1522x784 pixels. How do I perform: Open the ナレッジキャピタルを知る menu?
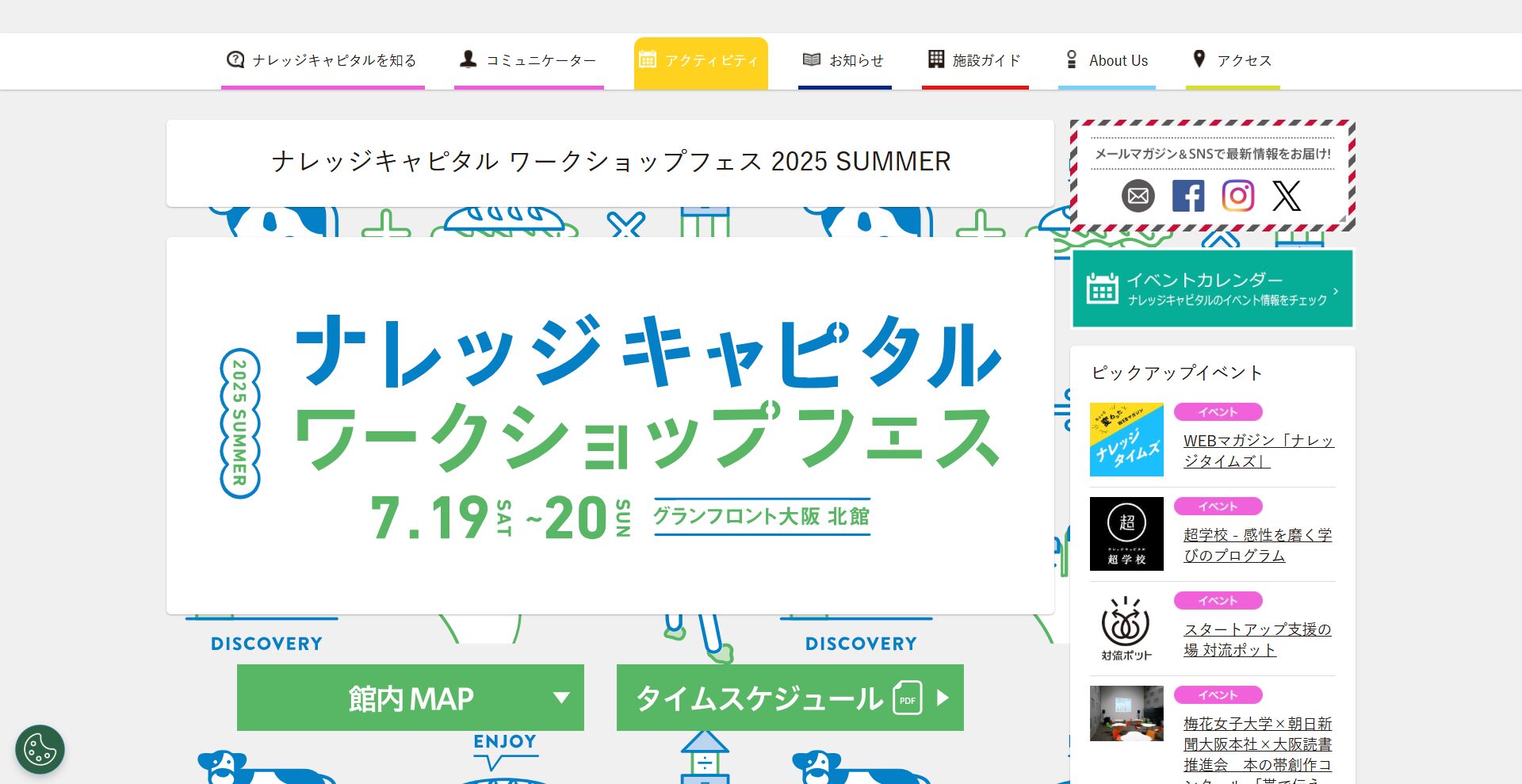point(323,61)
